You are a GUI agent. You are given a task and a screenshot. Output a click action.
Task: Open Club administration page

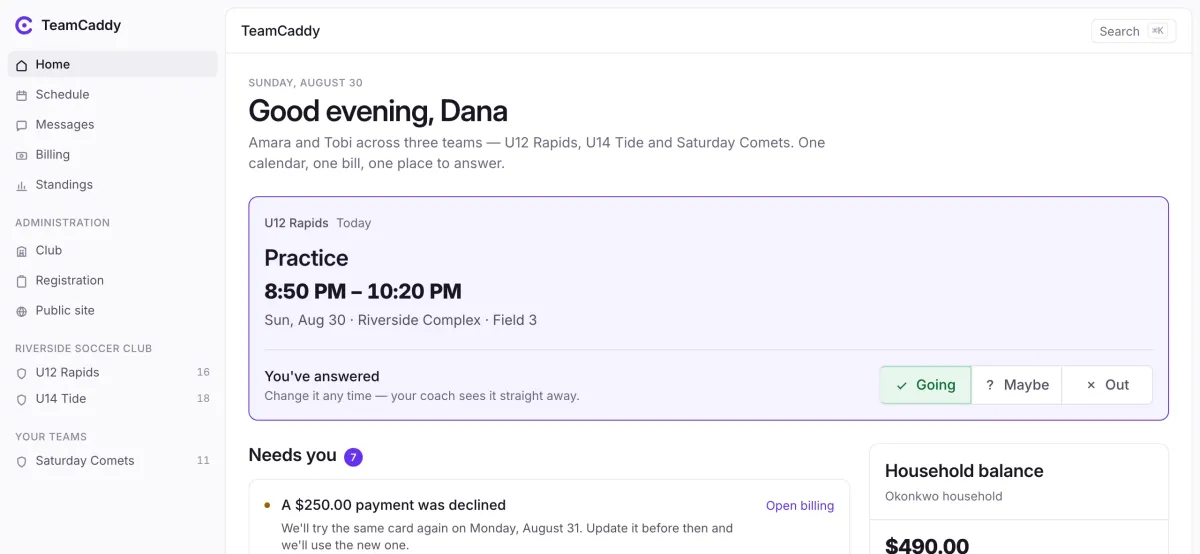(113, 250)
